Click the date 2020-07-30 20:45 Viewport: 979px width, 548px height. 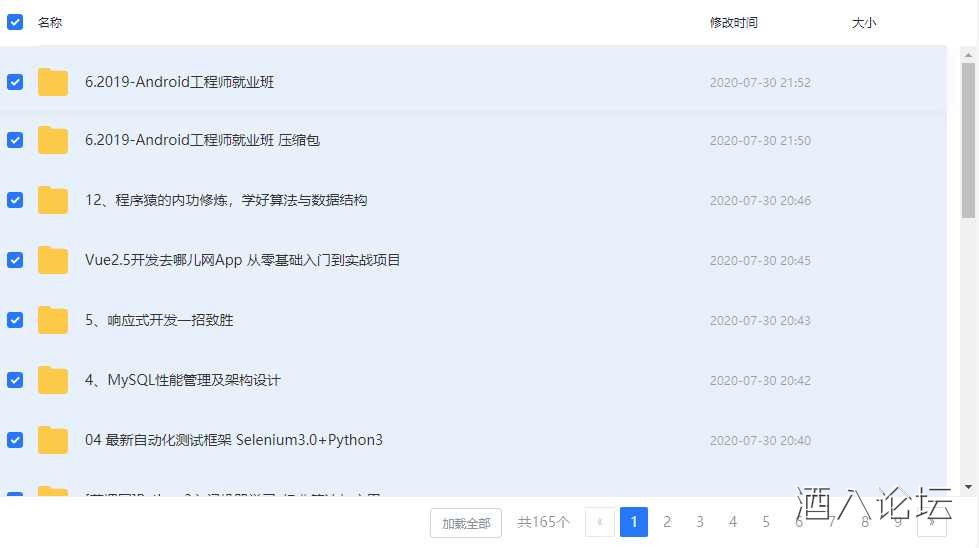[x=760, y=260]
